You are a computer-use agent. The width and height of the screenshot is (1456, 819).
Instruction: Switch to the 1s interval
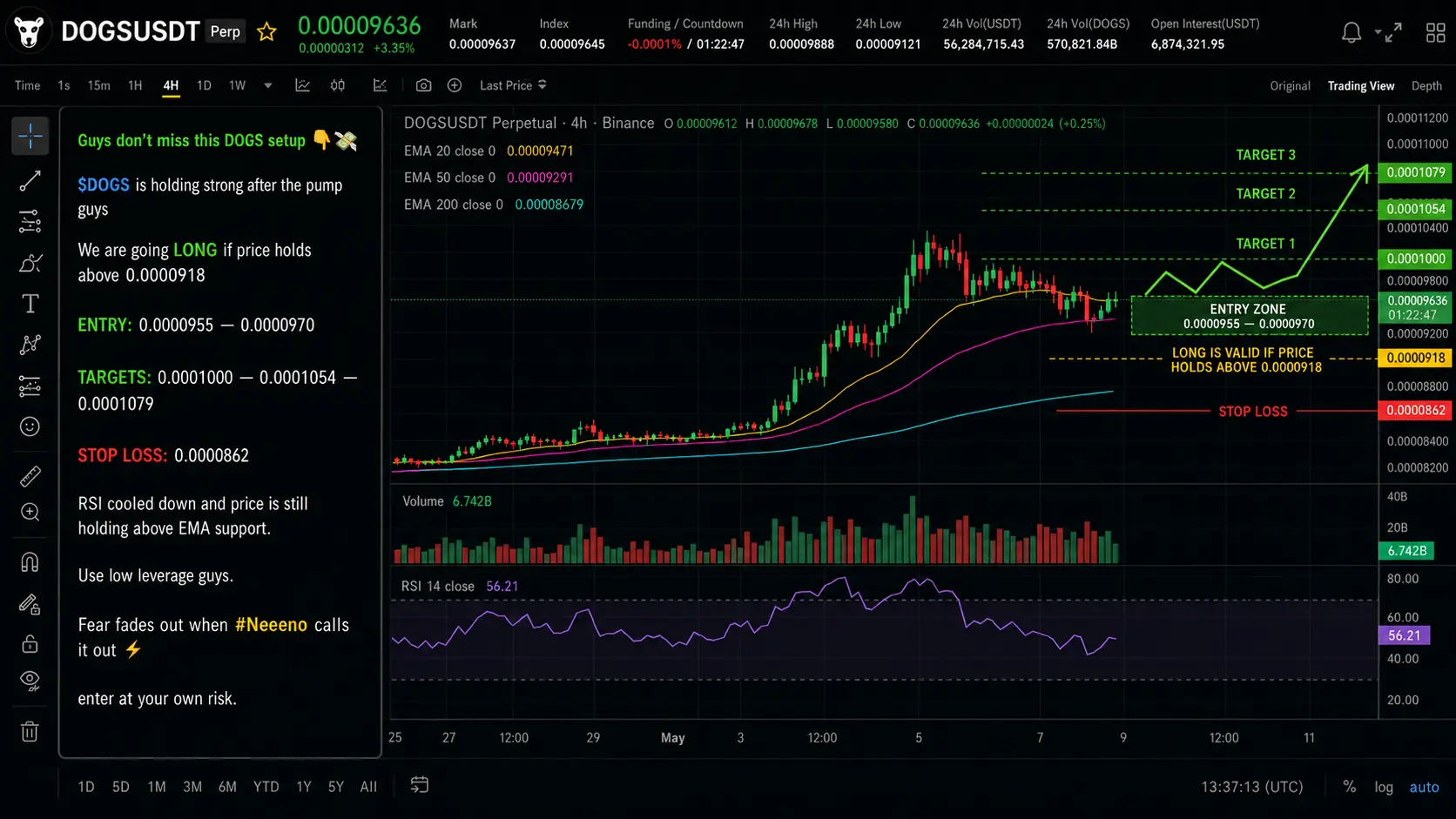pyautogui.click(x=64, y=85)
